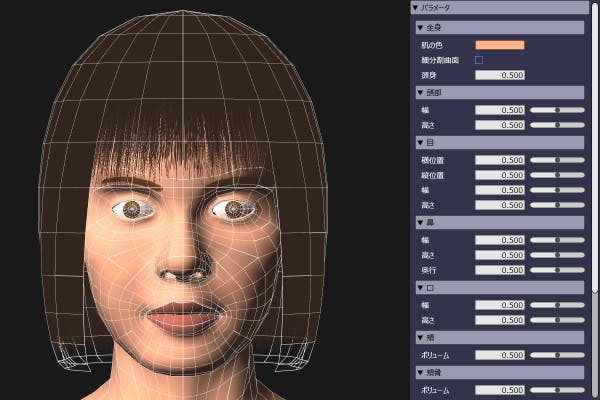Collapse the 全身 section
The height and width of the screenshot is (400, 600).
pos(419,28)
